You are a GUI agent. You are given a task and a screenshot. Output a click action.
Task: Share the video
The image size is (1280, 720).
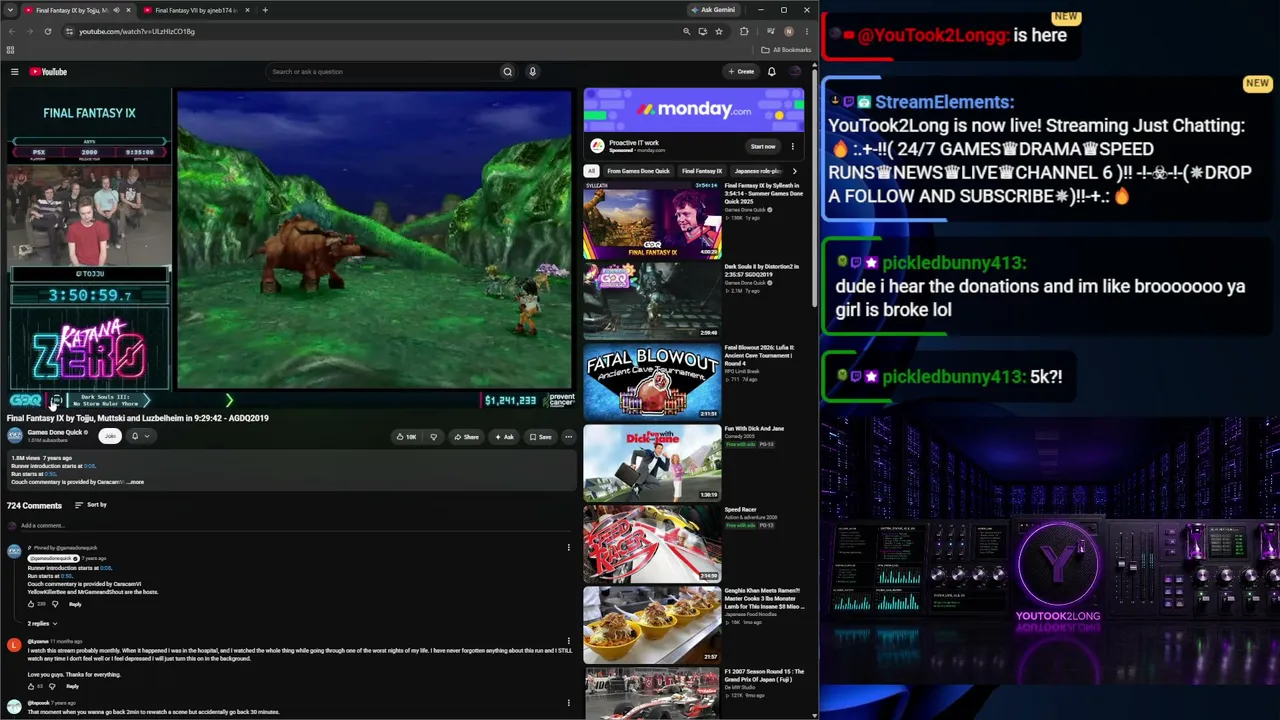coord(466,437)
